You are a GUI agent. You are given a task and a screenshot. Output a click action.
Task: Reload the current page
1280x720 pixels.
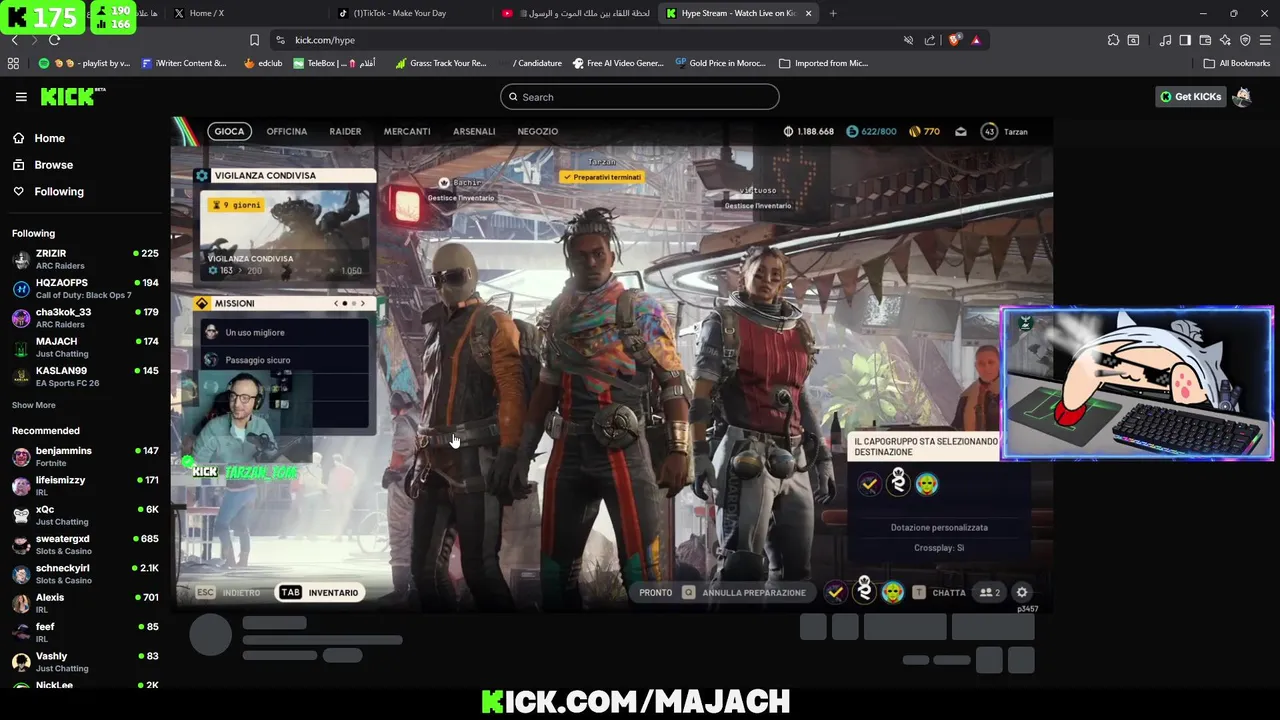tap(54, 40)
